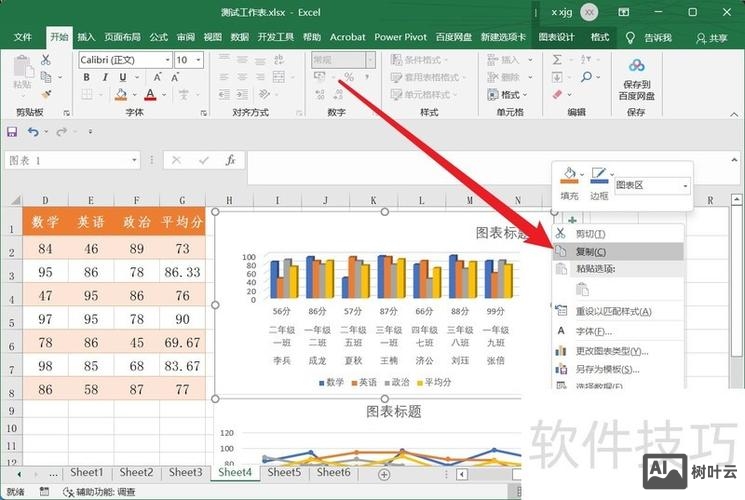The width and height of the screenshot is (745, 500).
Task: Switch to the Insert ribbon tab
Action: pos(86,37)
